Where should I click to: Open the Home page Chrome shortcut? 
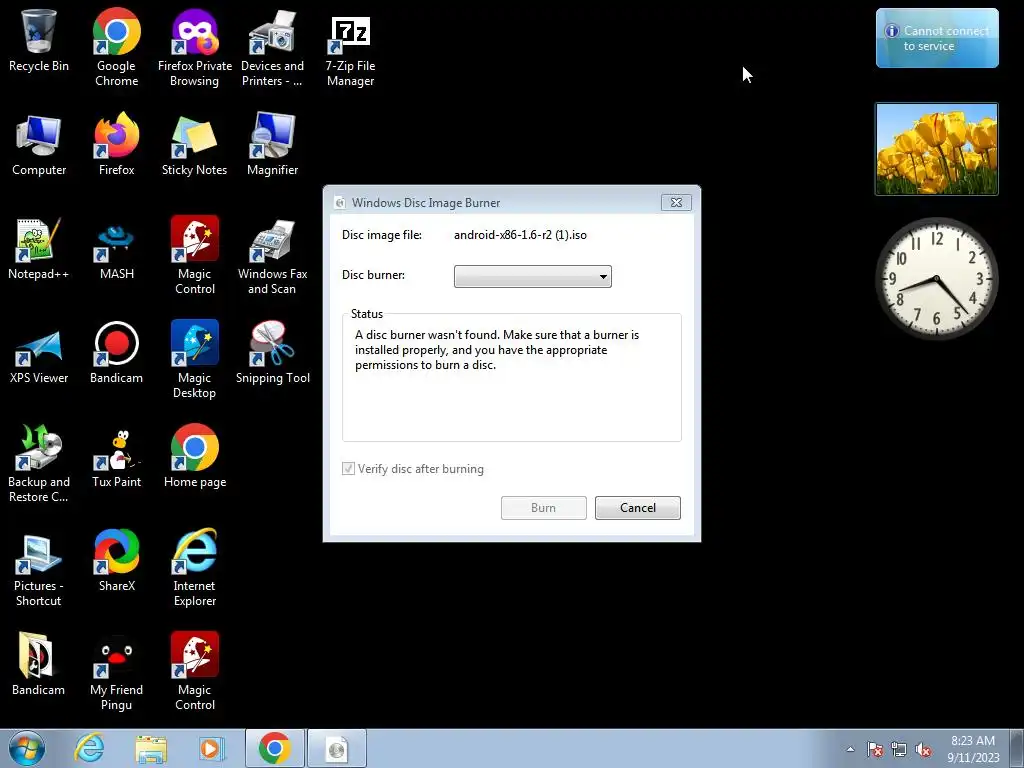click(x=195, y=456)
